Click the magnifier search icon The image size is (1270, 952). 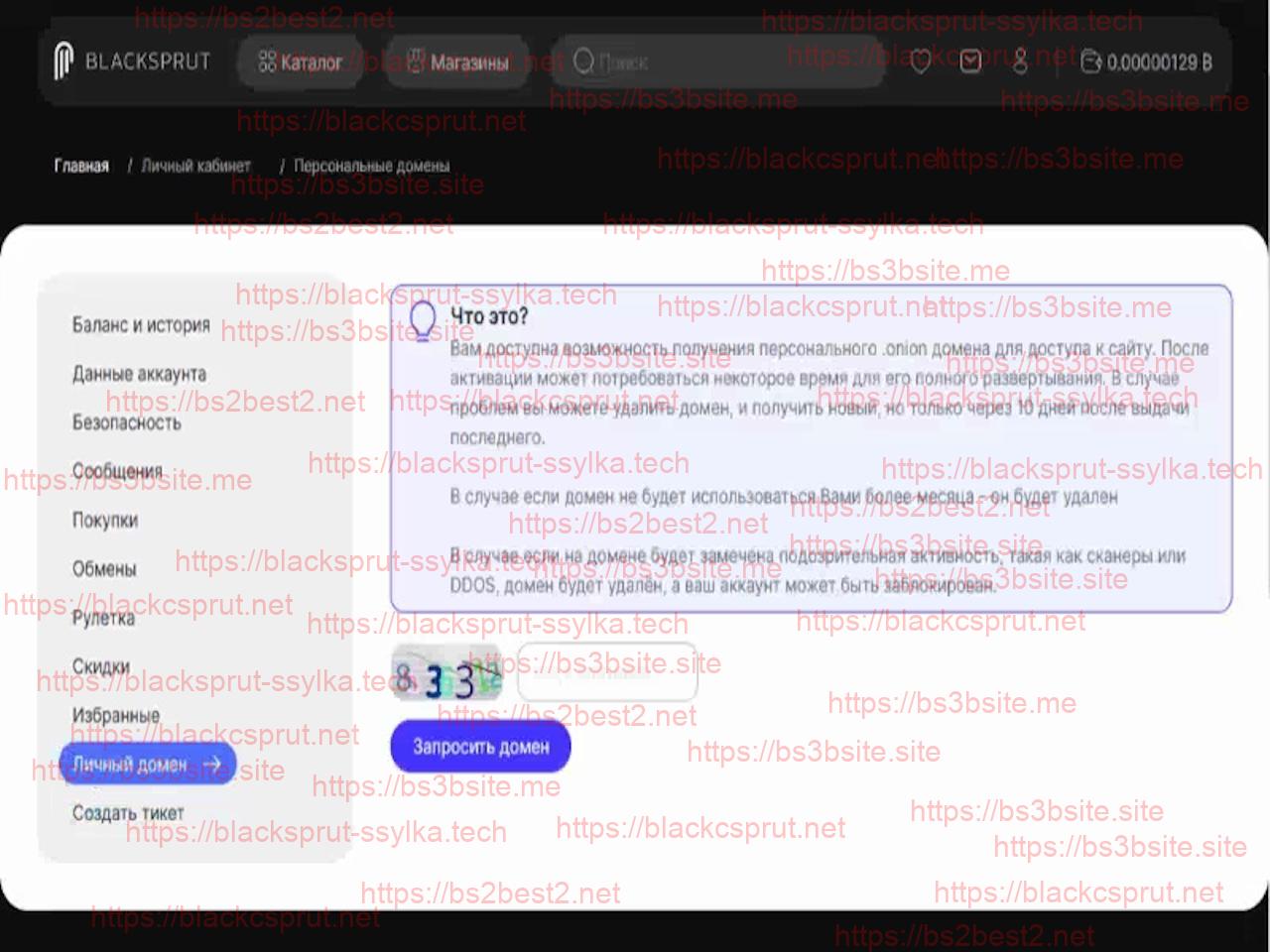point(583,62)
